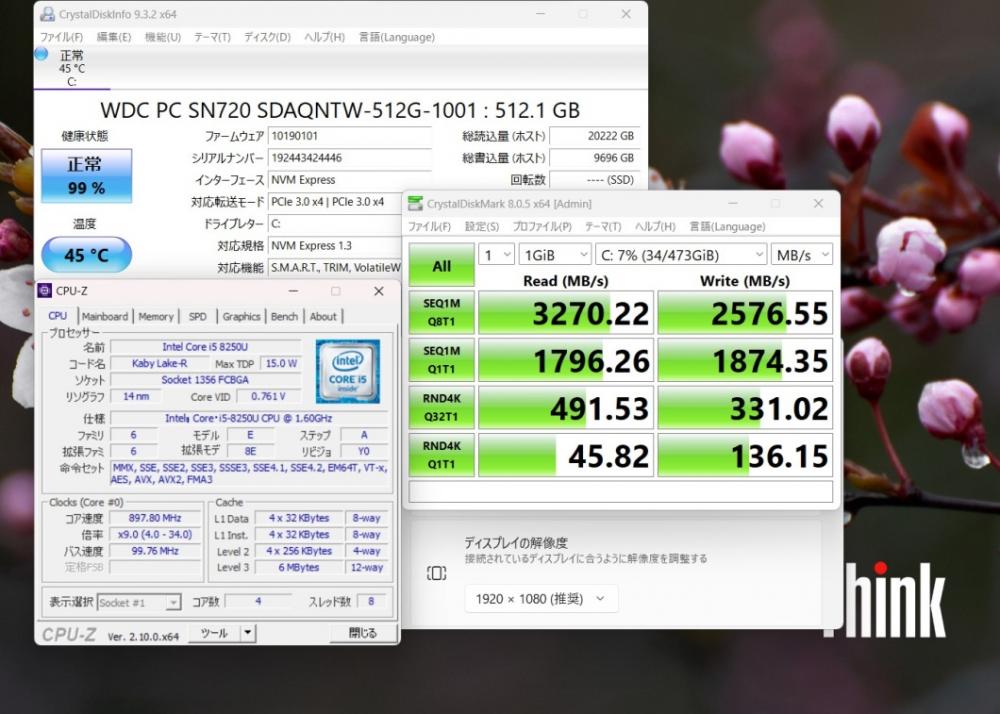Switch to the Memory tab in CPU-Z
The height and width of the screenshot is (714, 1000).
[x=156, y=316]
